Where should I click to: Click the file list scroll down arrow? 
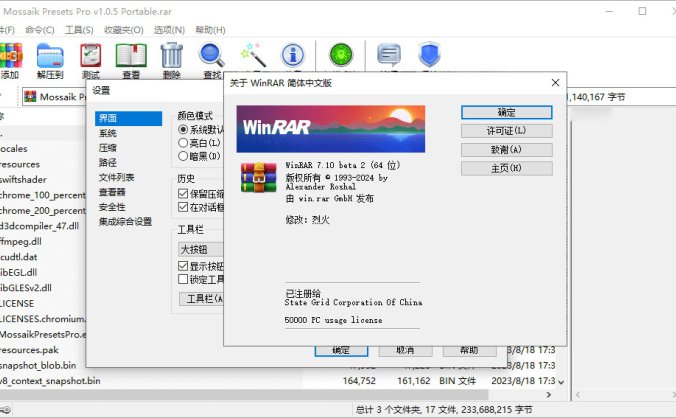click(x=561, y=382)
